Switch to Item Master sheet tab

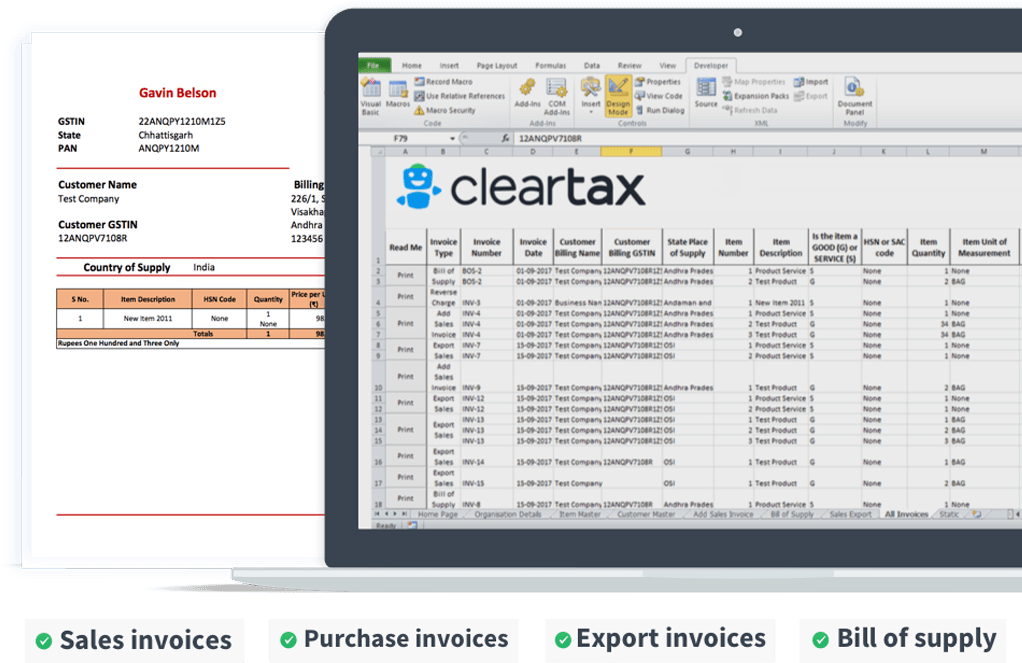point(579,514)
